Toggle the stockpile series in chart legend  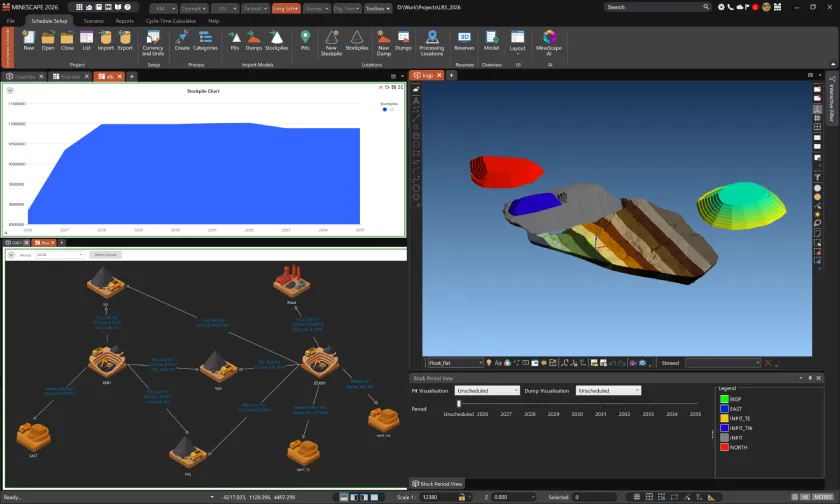(385, 109)
